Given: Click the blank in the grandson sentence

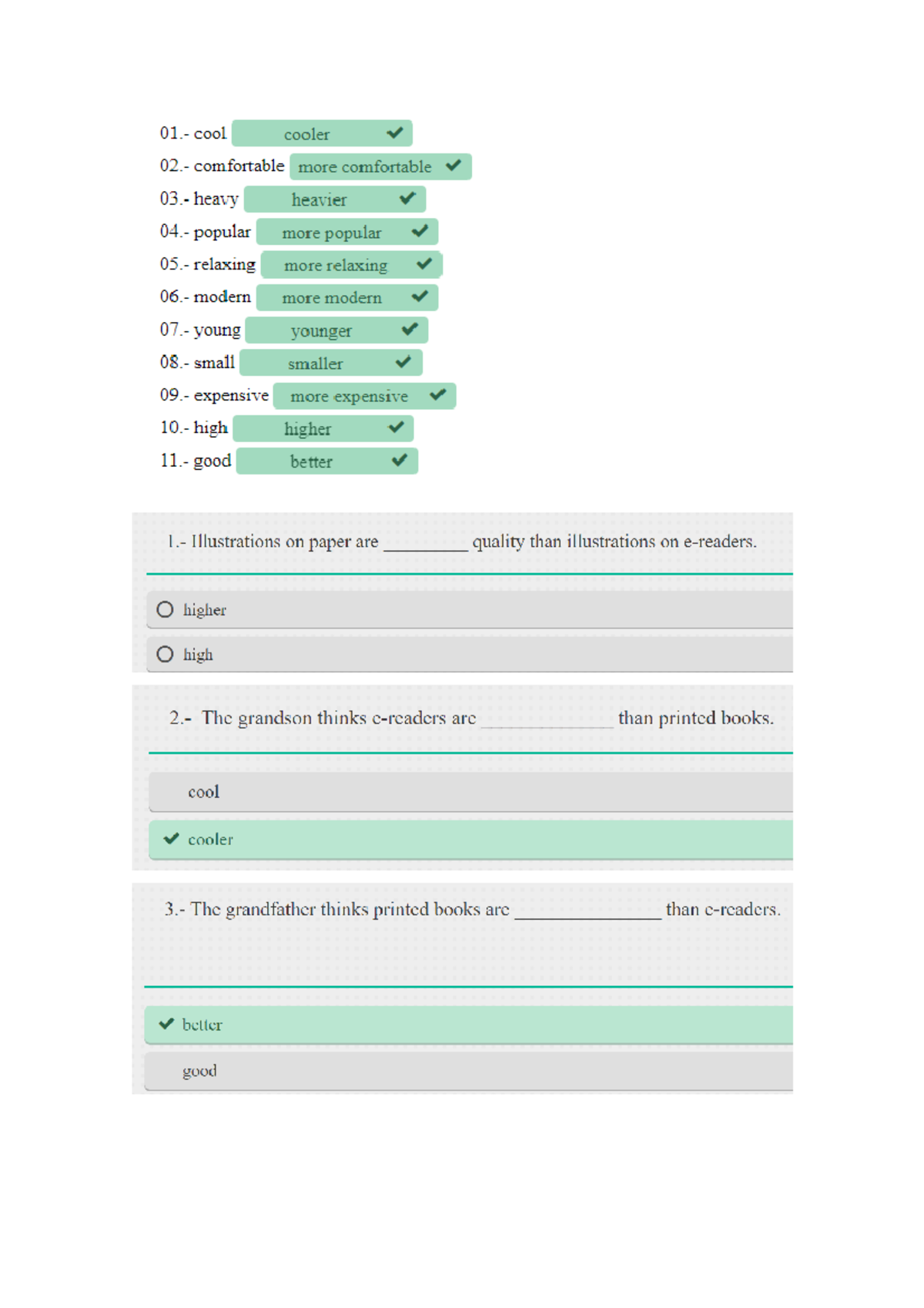Looking at the screenshot, I should click(x=547, y=720).
